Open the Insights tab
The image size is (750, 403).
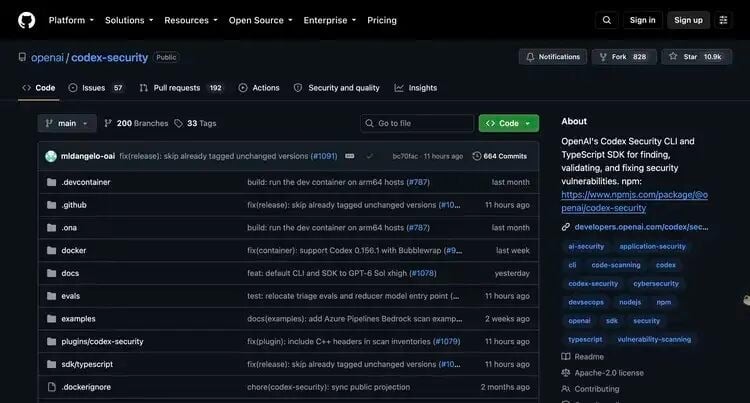point(416,88)
